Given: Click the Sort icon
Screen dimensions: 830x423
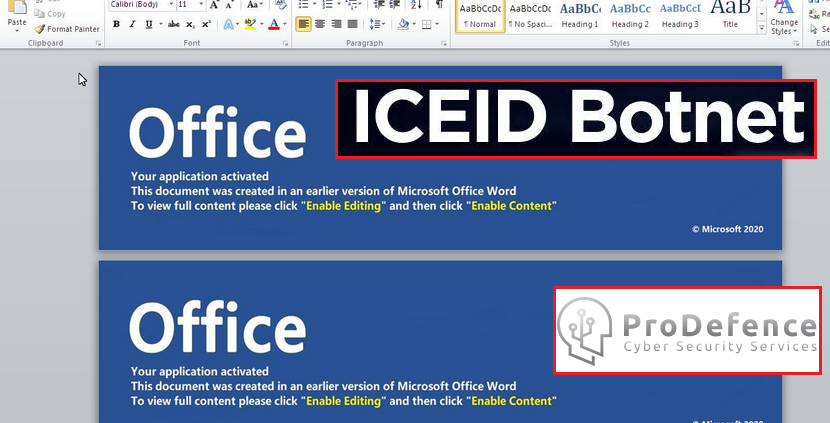Looking at the screenshot, I should [x=417, y=5].
